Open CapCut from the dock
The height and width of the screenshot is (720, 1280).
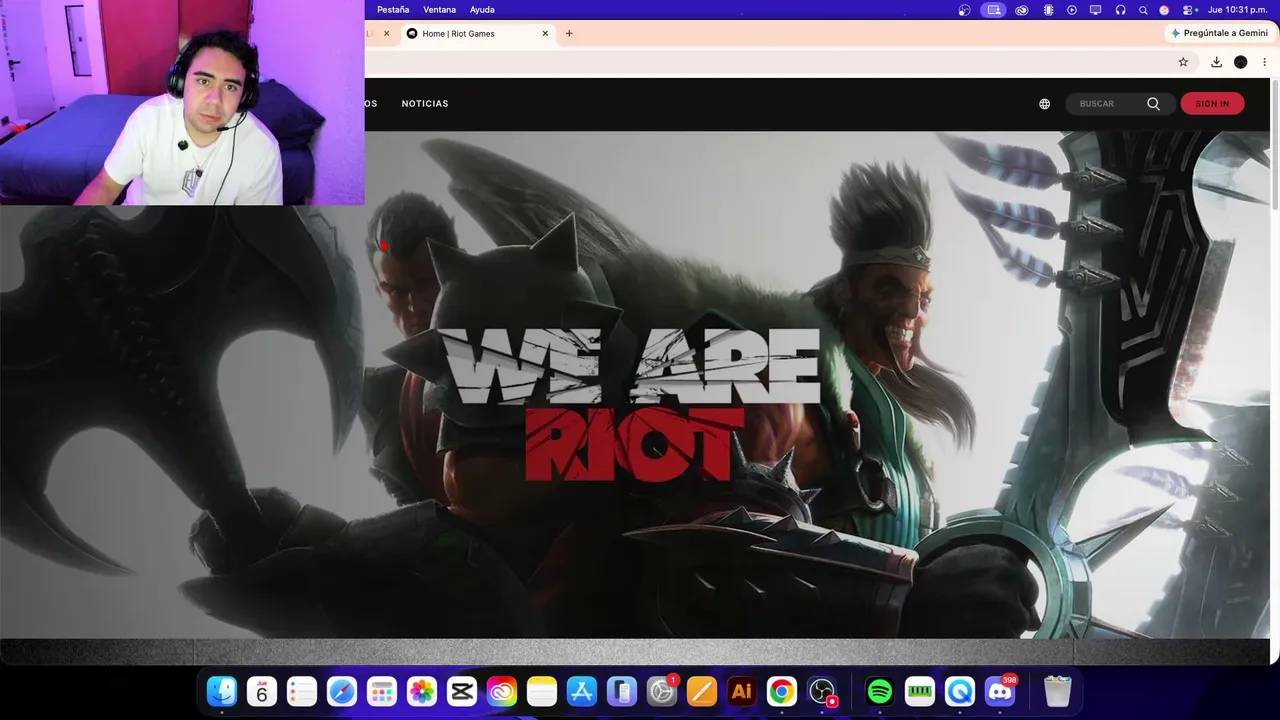point(462,691)
